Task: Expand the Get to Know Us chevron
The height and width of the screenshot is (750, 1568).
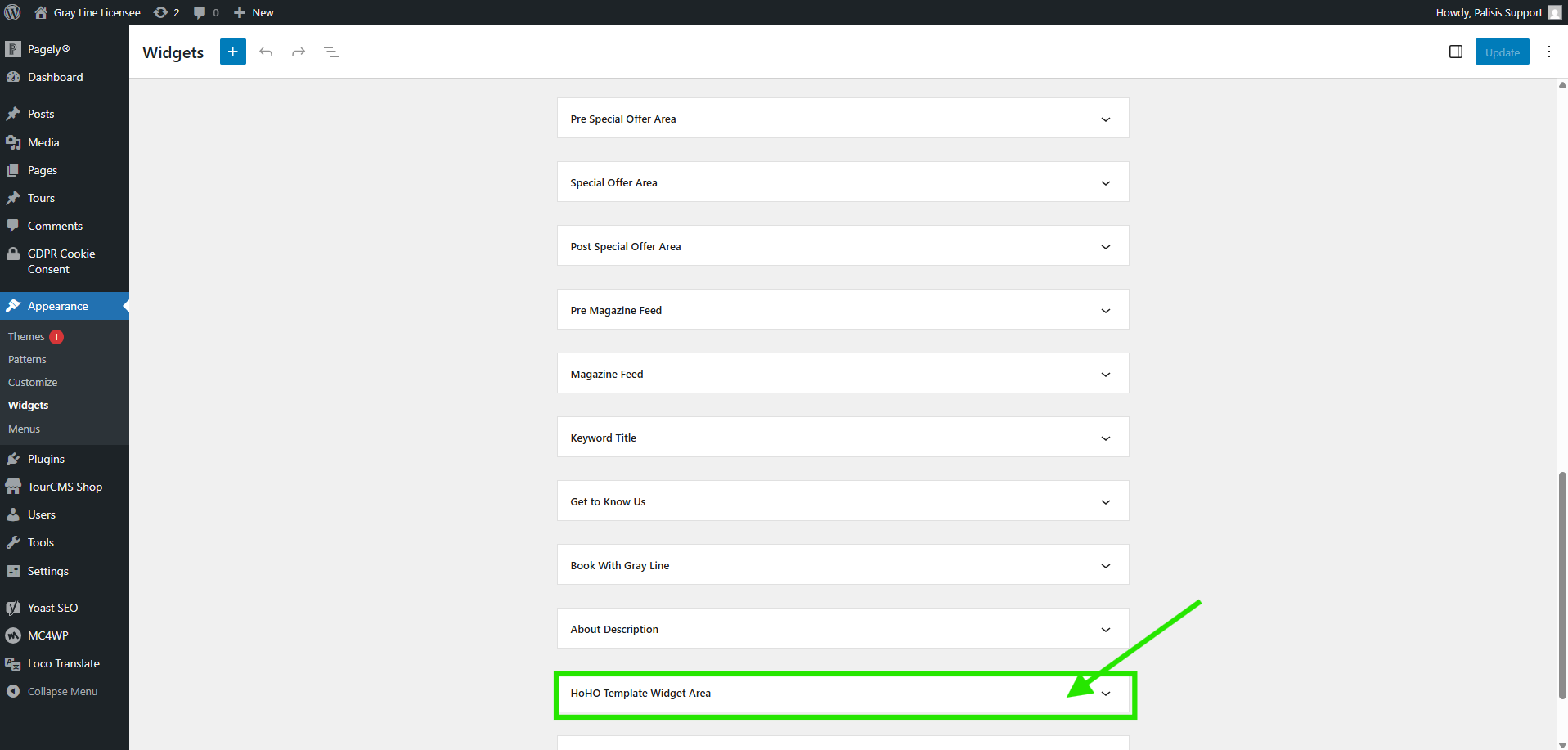Action: click(x=1106, y=502)
